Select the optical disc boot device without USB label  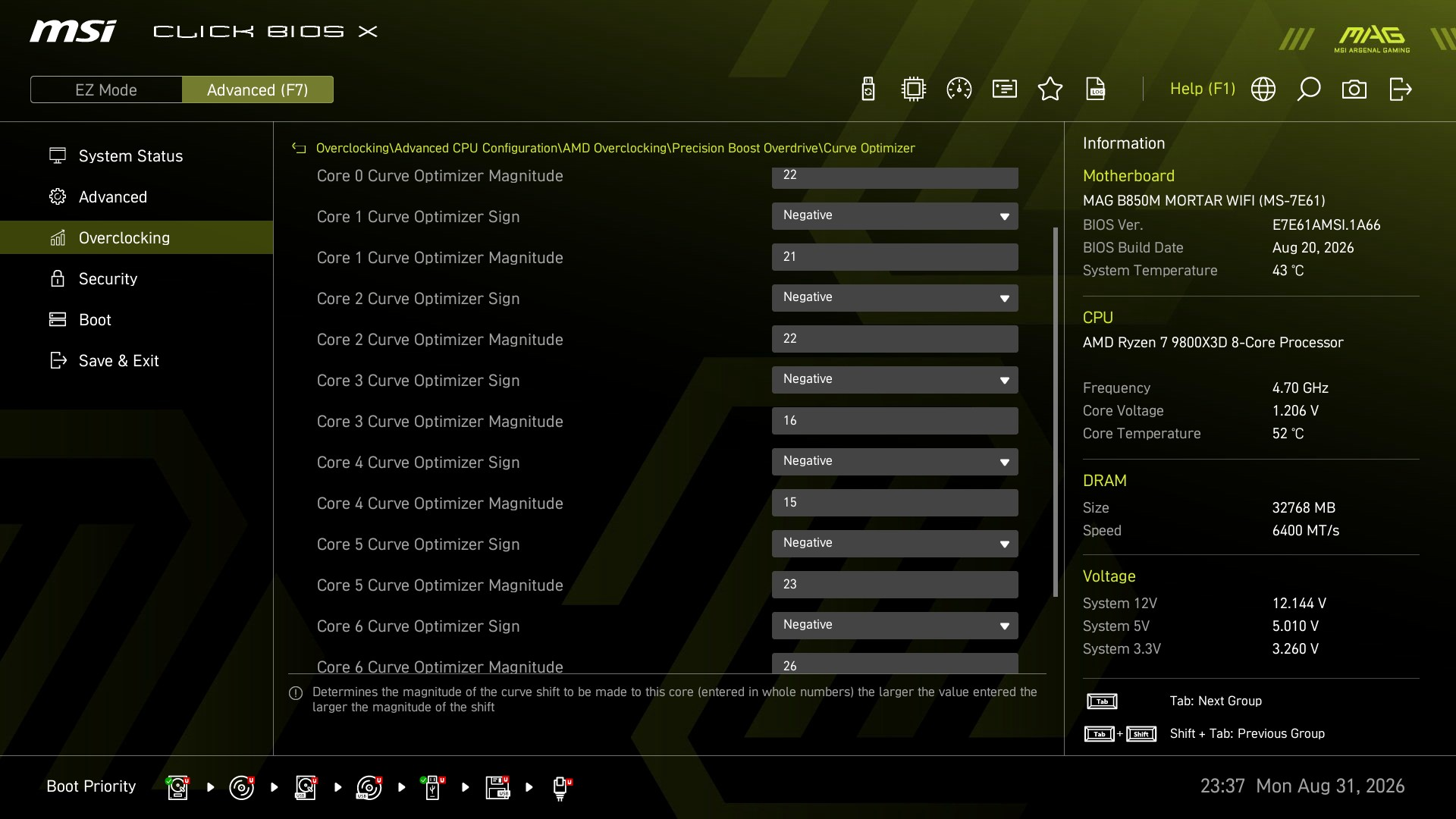242,787
